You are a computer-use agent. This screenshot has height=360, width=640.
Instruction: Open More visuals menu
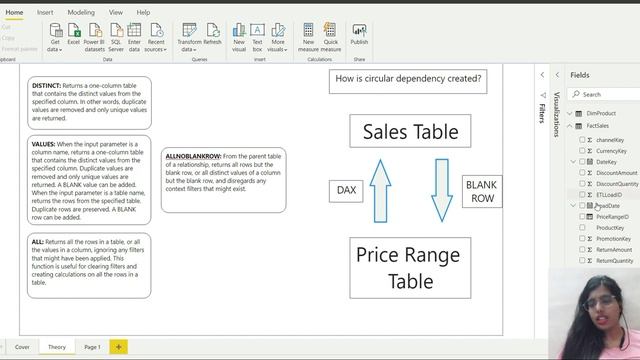(x=278, y=38)
